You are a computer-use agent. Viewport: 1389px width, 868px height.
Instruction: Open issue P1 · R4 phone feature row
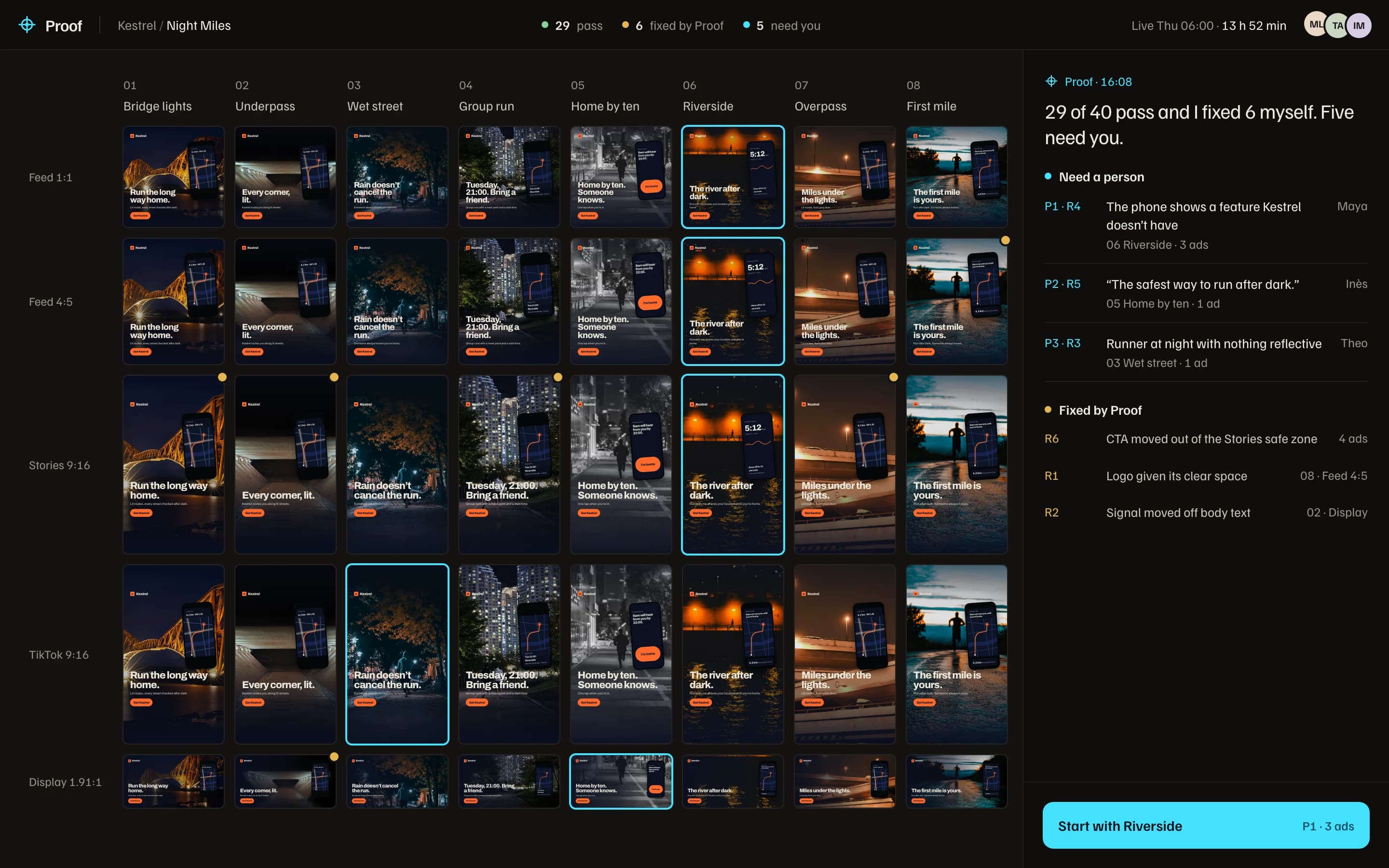1205,225
